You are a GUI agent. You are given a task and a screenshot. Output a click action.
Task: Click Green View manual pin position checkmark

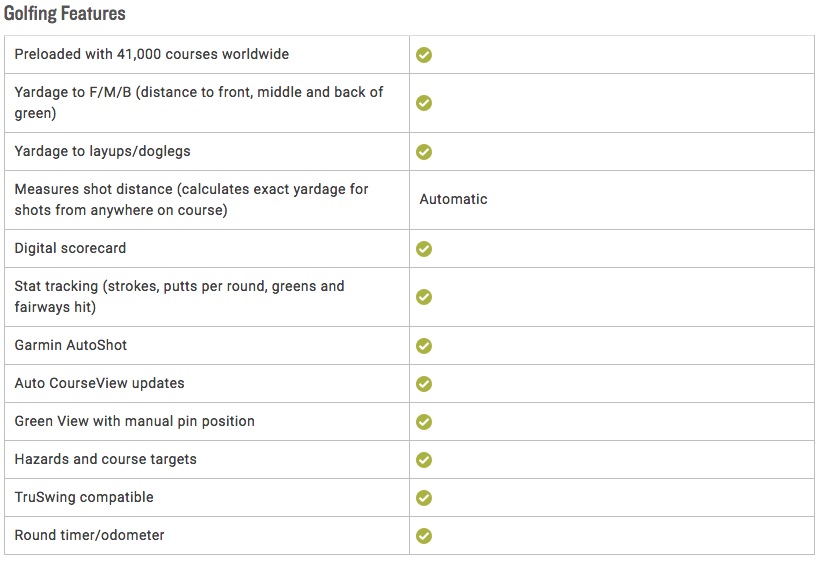[424, 422]
